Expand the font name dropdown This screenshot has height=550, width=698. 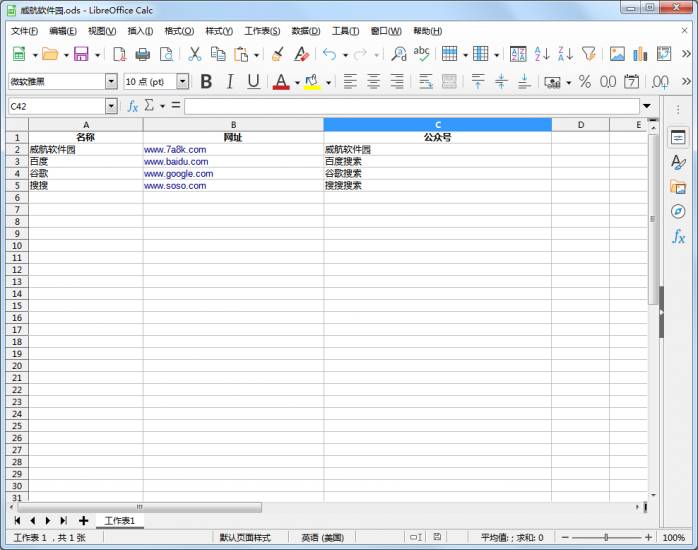coord(111,81)
